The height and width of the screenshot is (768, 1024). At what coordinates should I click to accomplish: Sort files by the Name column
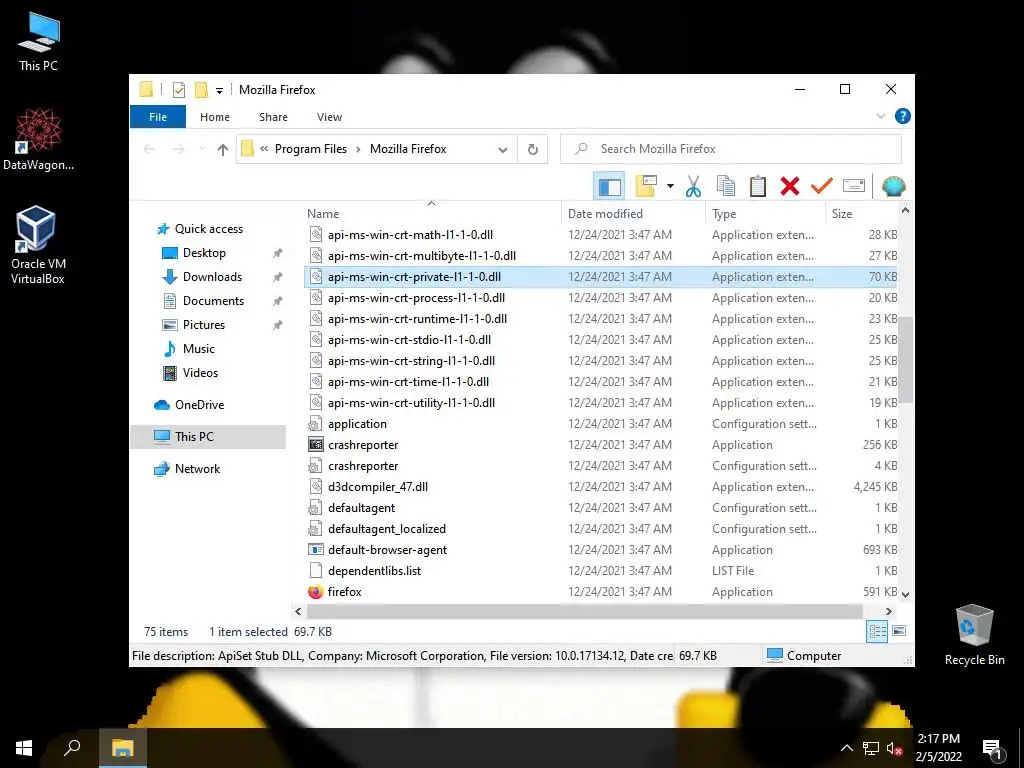pyautogui.click(x=431, y=214)
